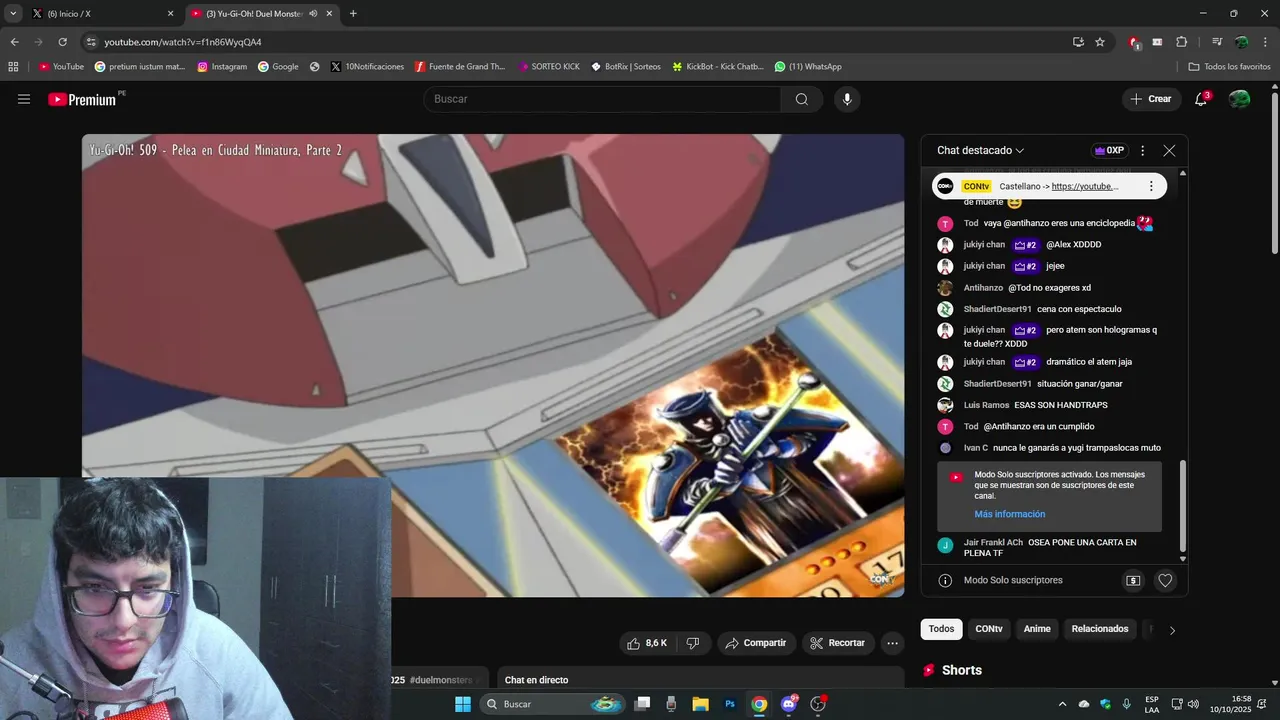The image size is (1280, 720).
Task: Click the YouTube search magnifier button
Action: 802,99
